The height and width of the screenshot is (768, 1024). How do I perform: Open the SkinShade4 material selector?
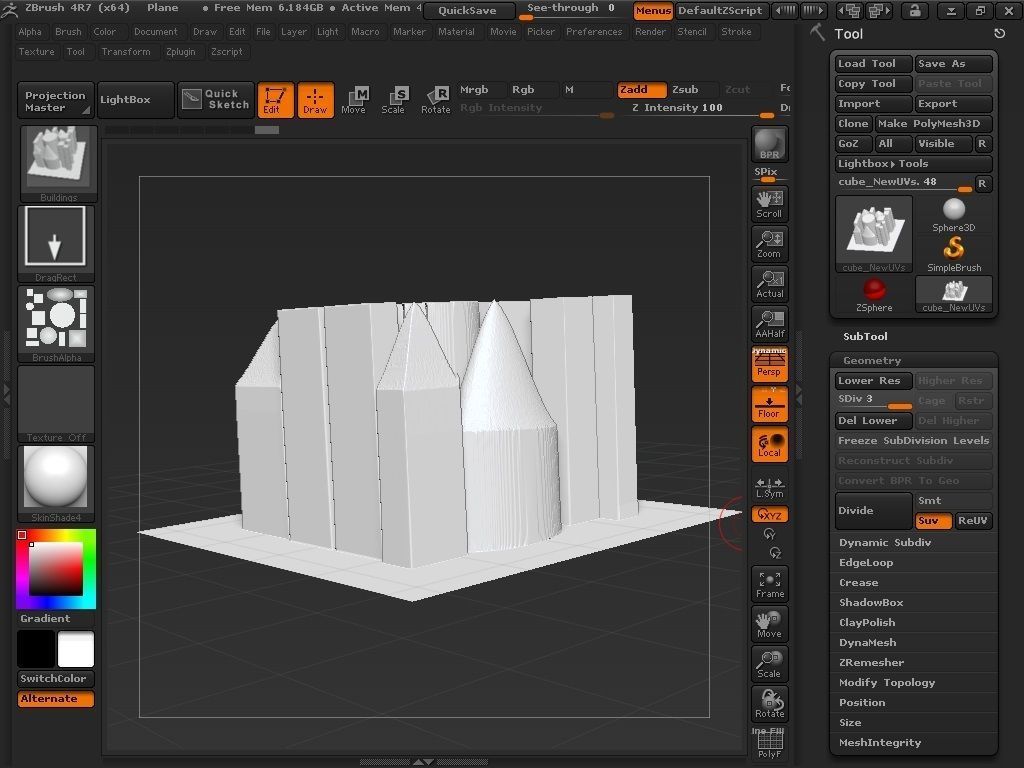(x=56, y=483)
